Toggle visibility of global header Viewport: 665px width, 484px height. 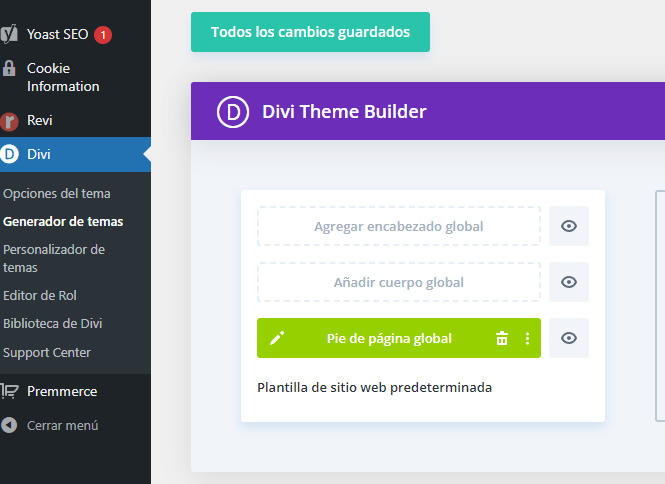(569, 226)
